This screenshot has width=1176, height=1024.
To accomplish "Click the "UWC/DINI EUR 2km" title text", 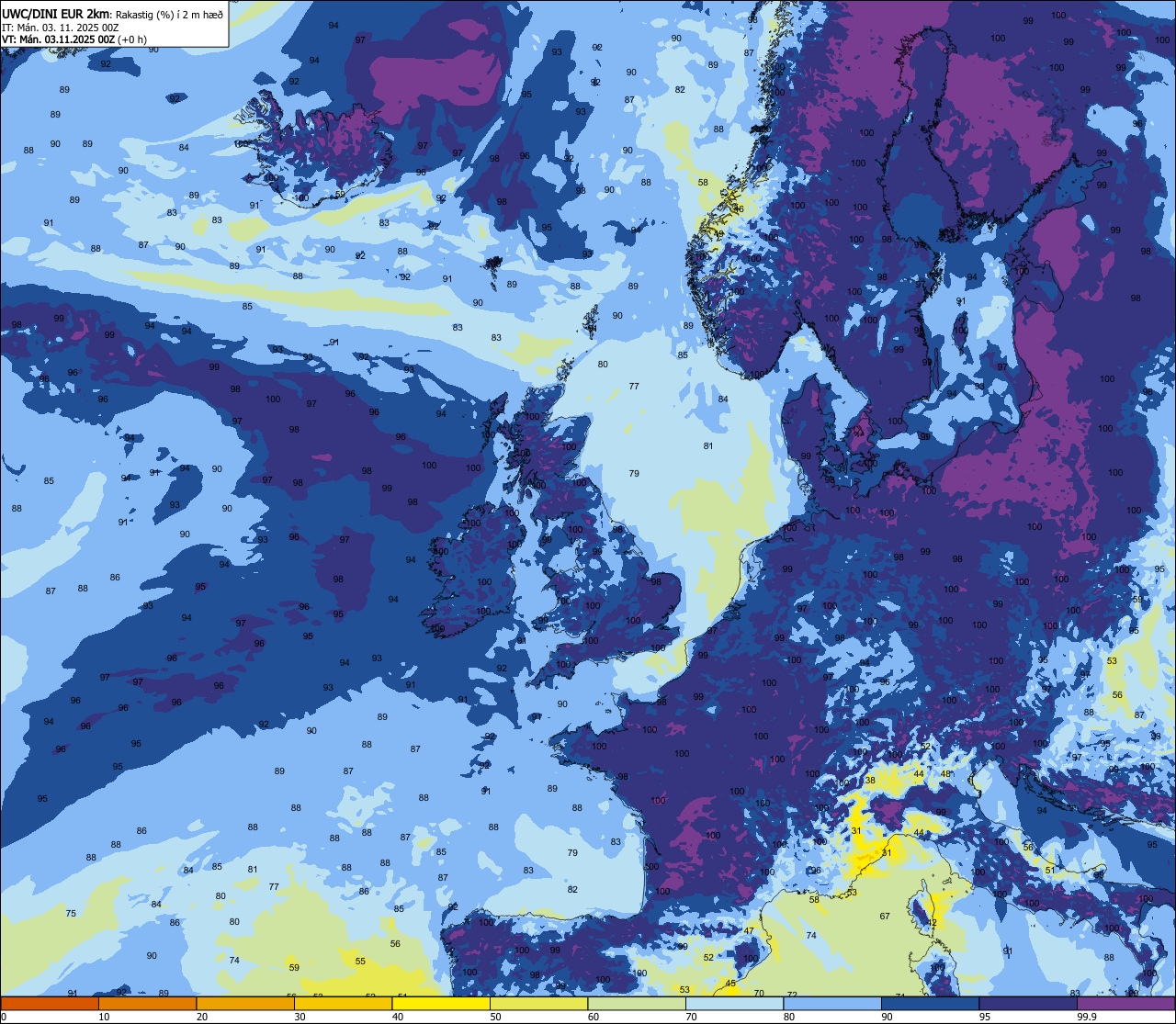I will (x=56, y=14).
